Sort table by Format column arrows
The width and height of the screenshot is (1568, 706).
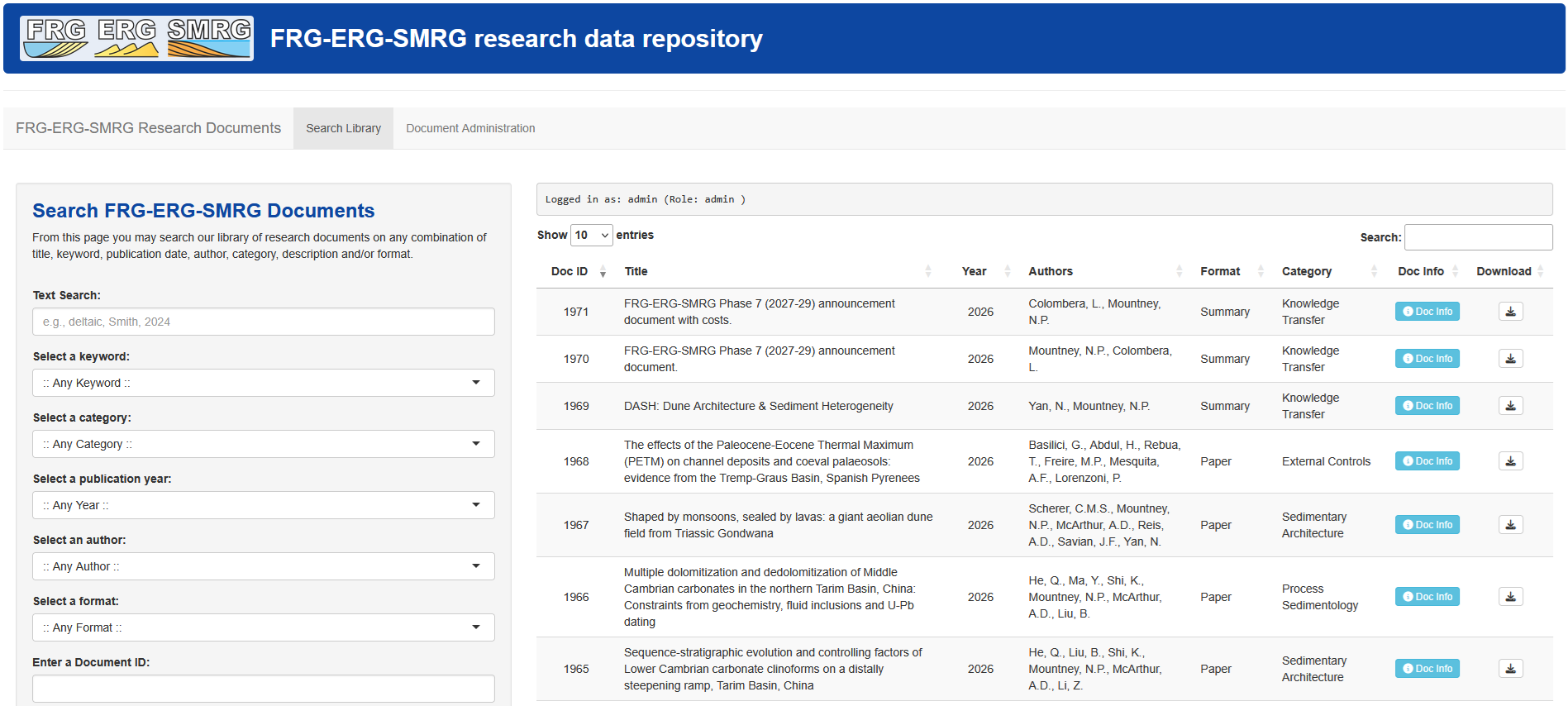(x=1261, y=271)
